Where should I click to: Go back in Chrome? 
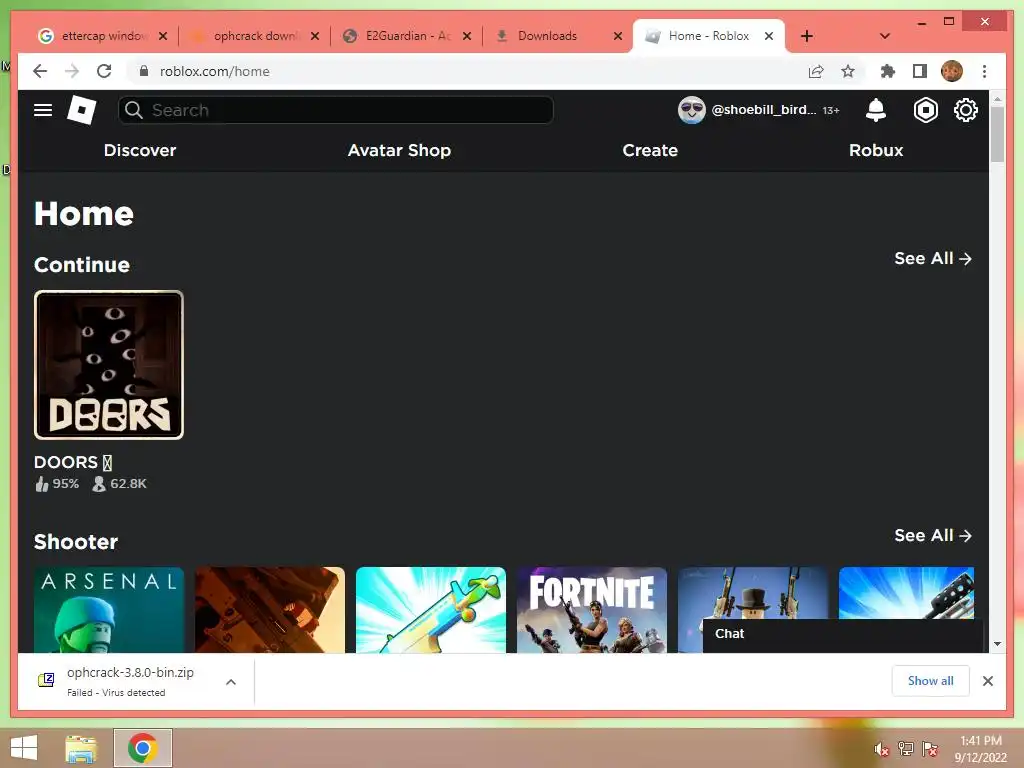40,71
